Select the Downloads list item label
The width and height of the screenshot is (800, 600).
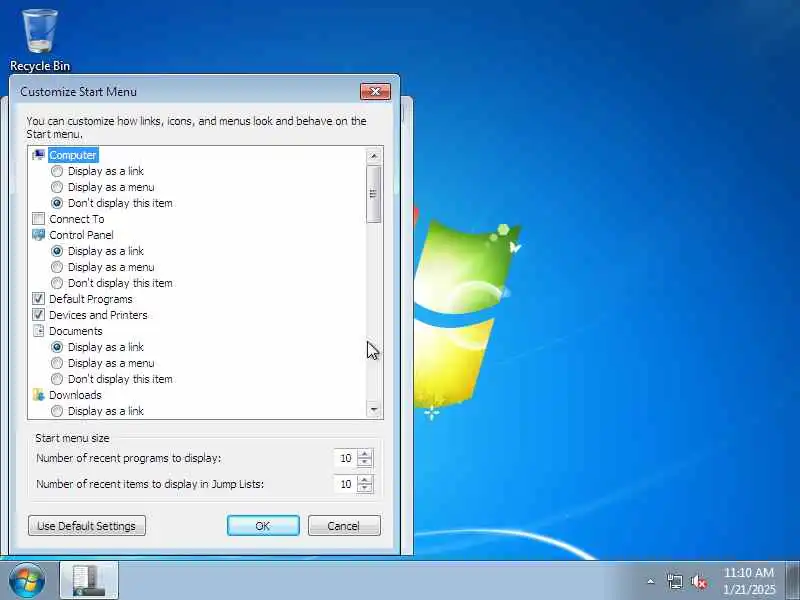click(75, 395)
